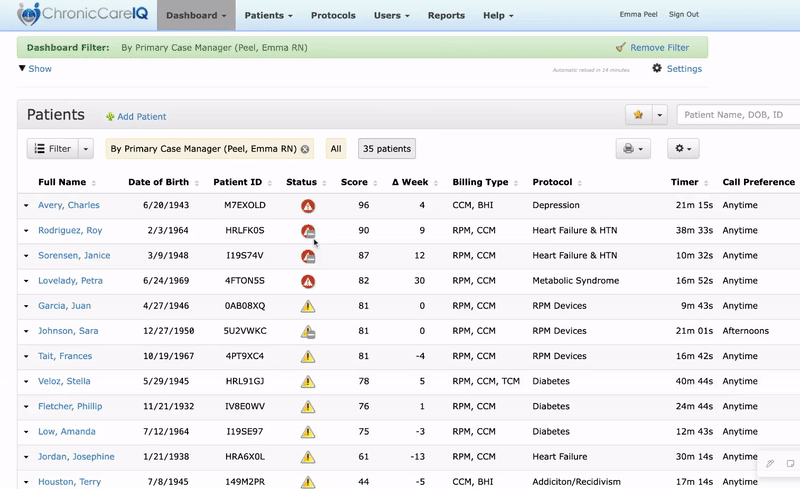Open the dropdown arrow beside Filter button
Viewport: 800px width, 489px height.
point(87,149)
